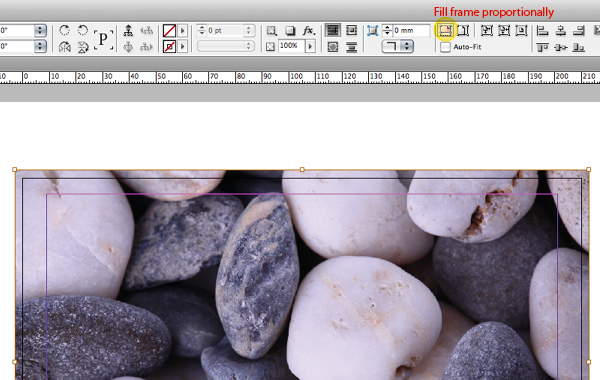Open the Stroke swatch flyout arrow

(183, 47)
